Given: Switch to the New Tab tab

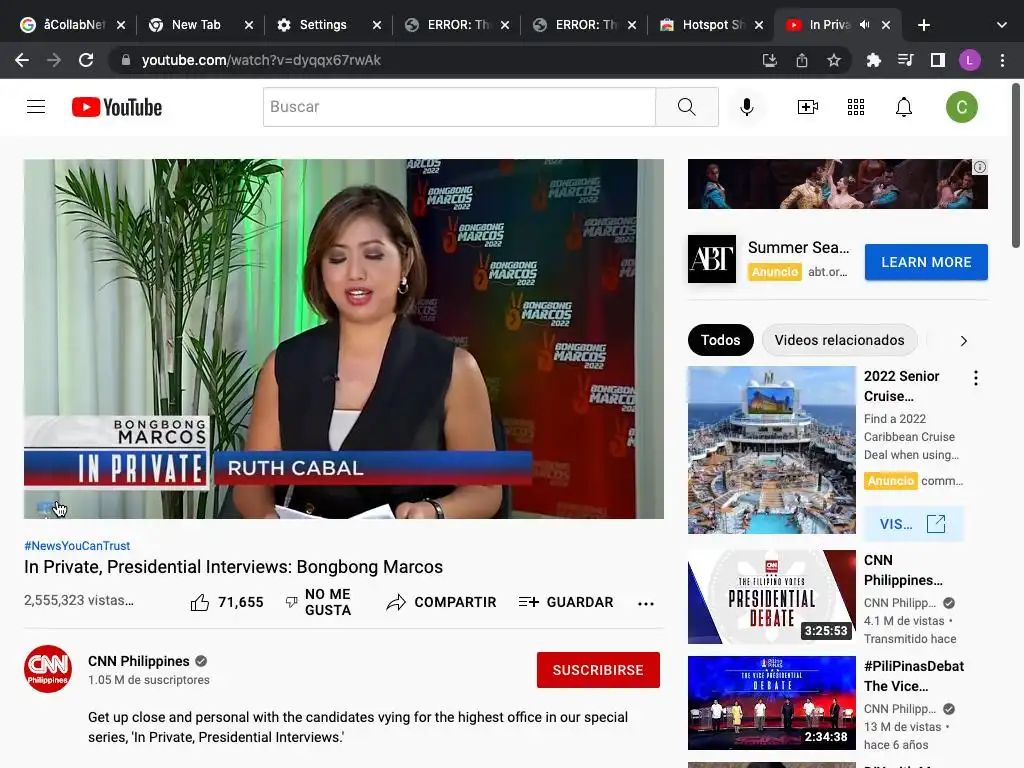Looking at the screenshot, I should coord(200,25).
